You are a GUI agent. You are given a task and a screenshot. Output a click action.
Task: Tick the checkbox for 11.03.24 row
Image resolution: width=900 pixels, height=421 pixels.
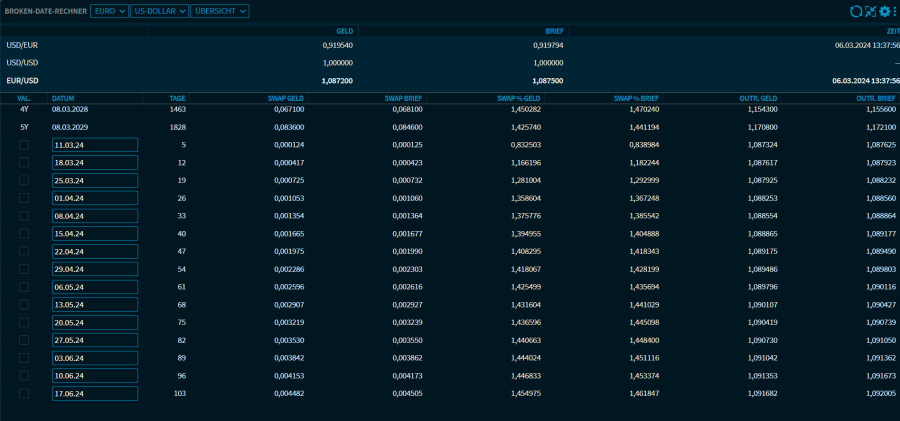(x=24, y=145)
